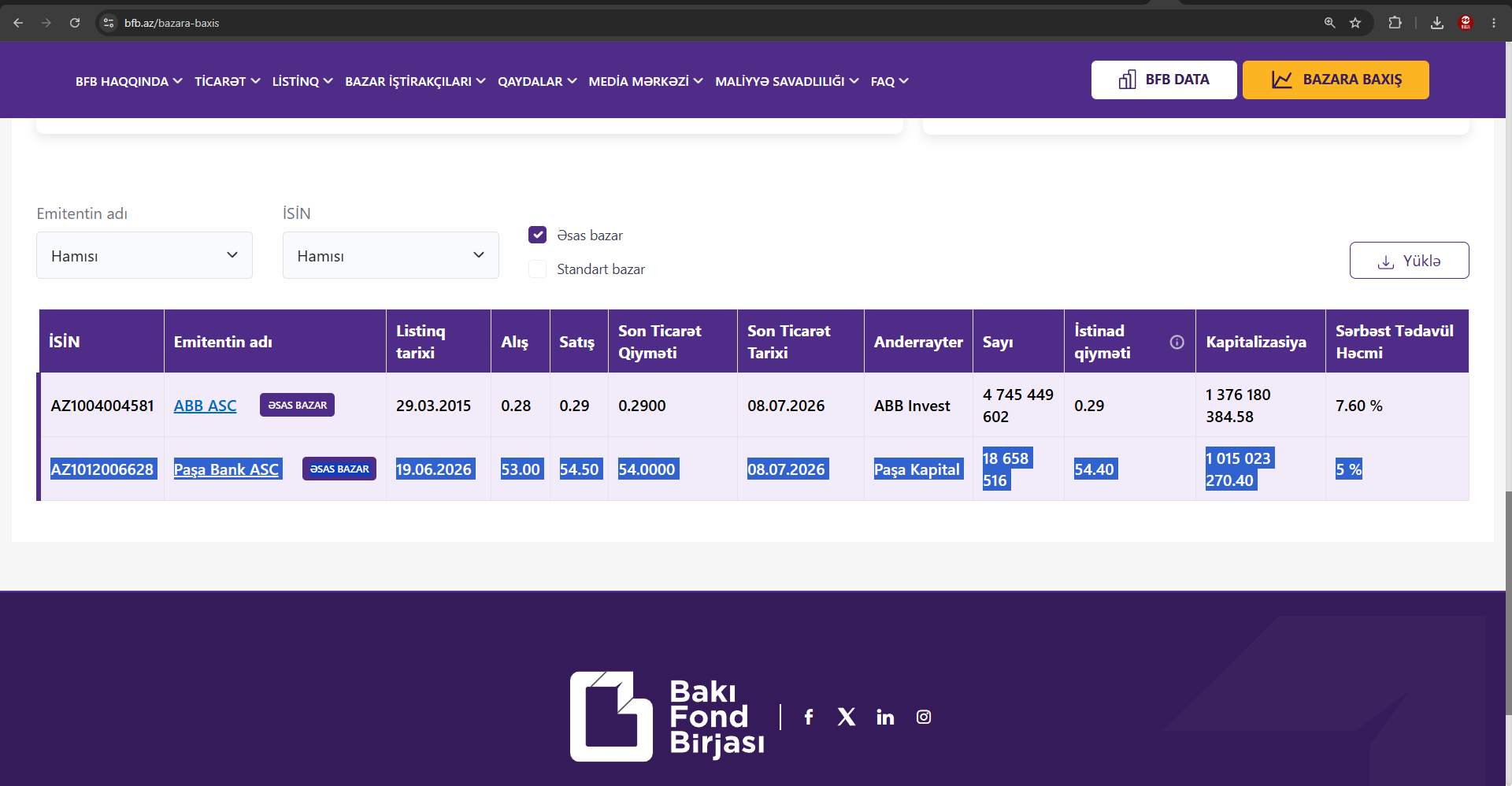
Task: Open the Paşa Bank ASC issuer link
Action: pos(226,469)
